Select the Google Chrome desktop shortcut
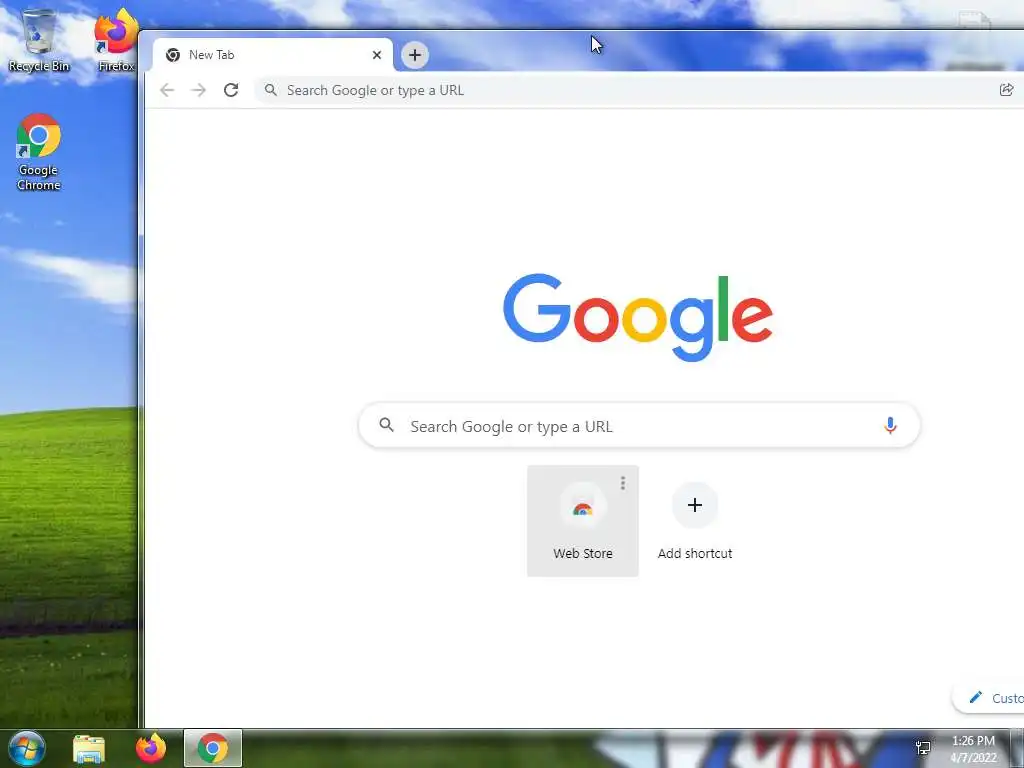The image size is (1024, 768). [39, 153]
